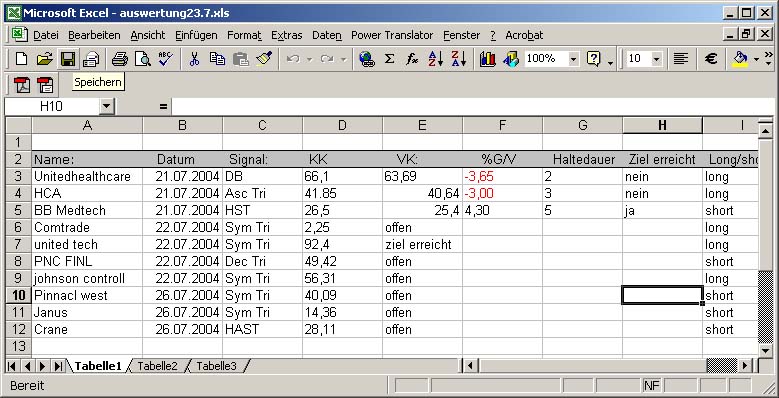779x398 pixels.
Task: Apply fill color paint bucket
Action: 740,59
